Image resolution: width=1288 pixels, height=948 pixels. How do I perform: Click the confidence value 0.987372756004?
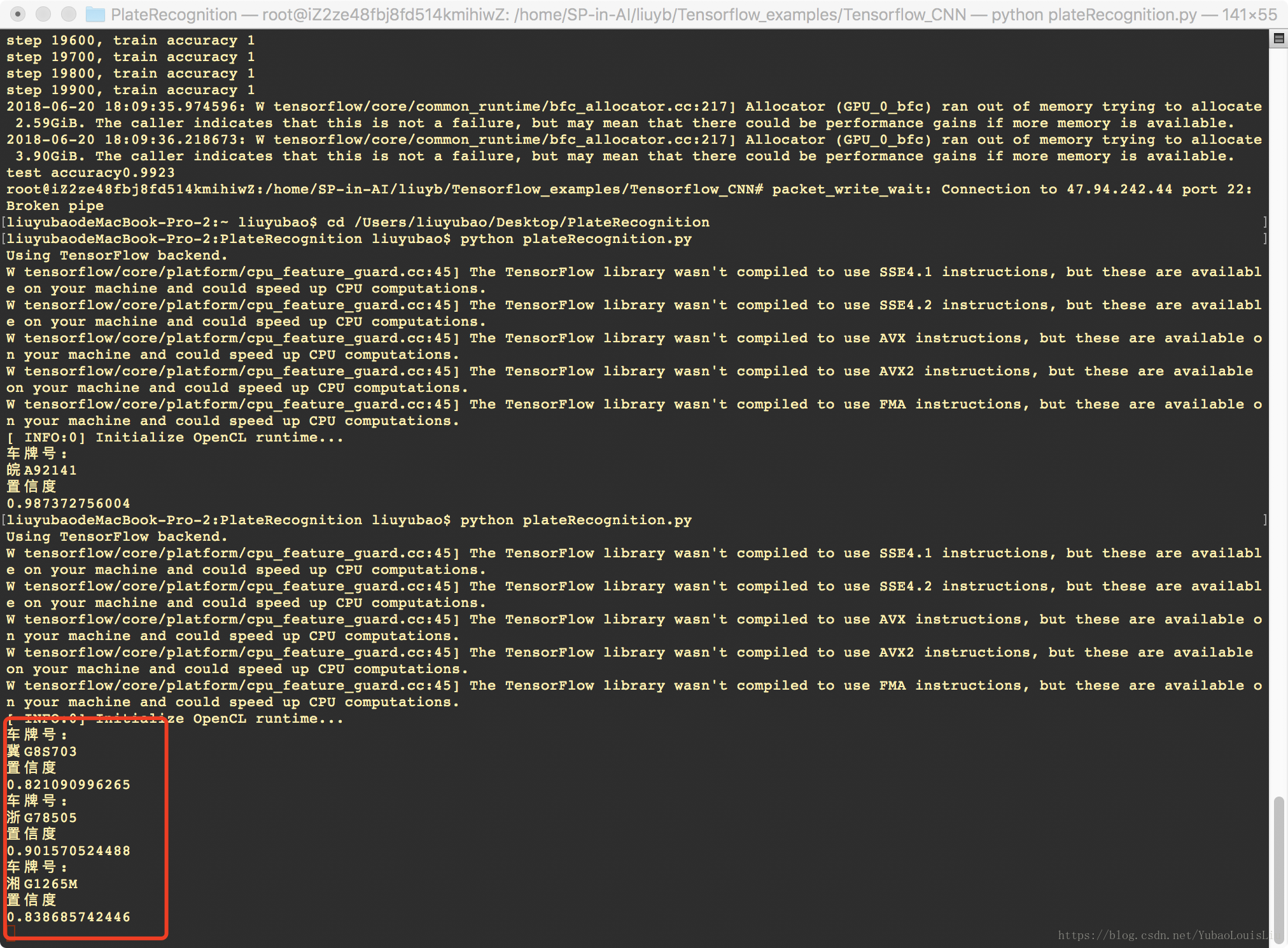point(68,503)
